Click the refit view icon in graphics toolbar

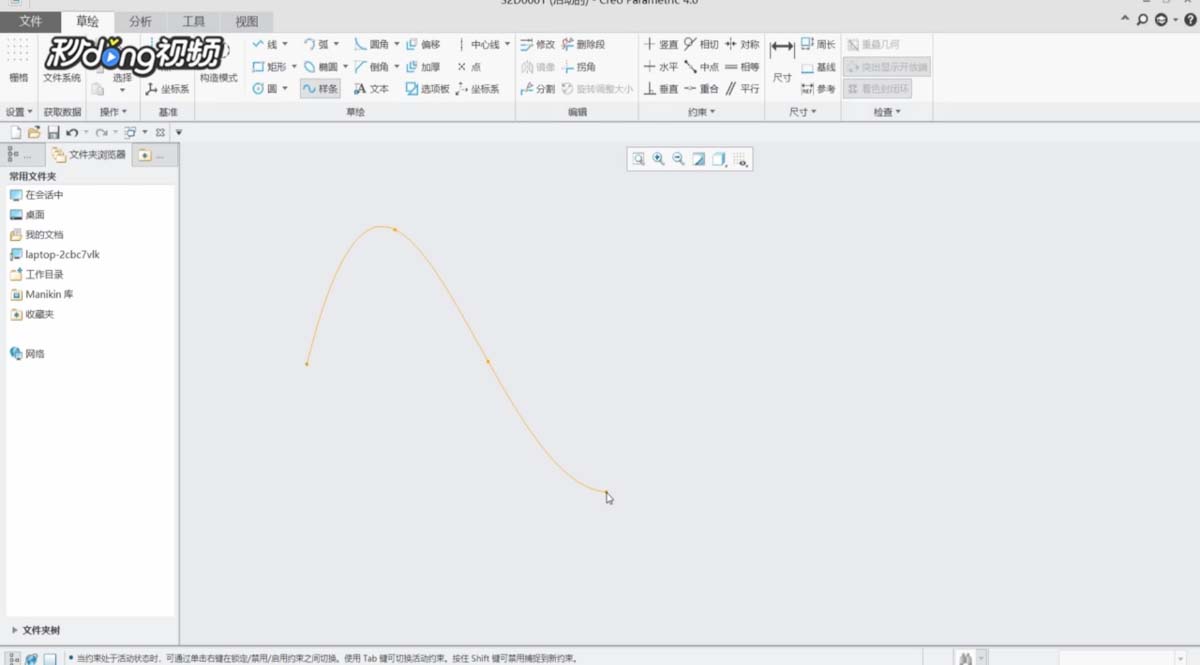638,159
